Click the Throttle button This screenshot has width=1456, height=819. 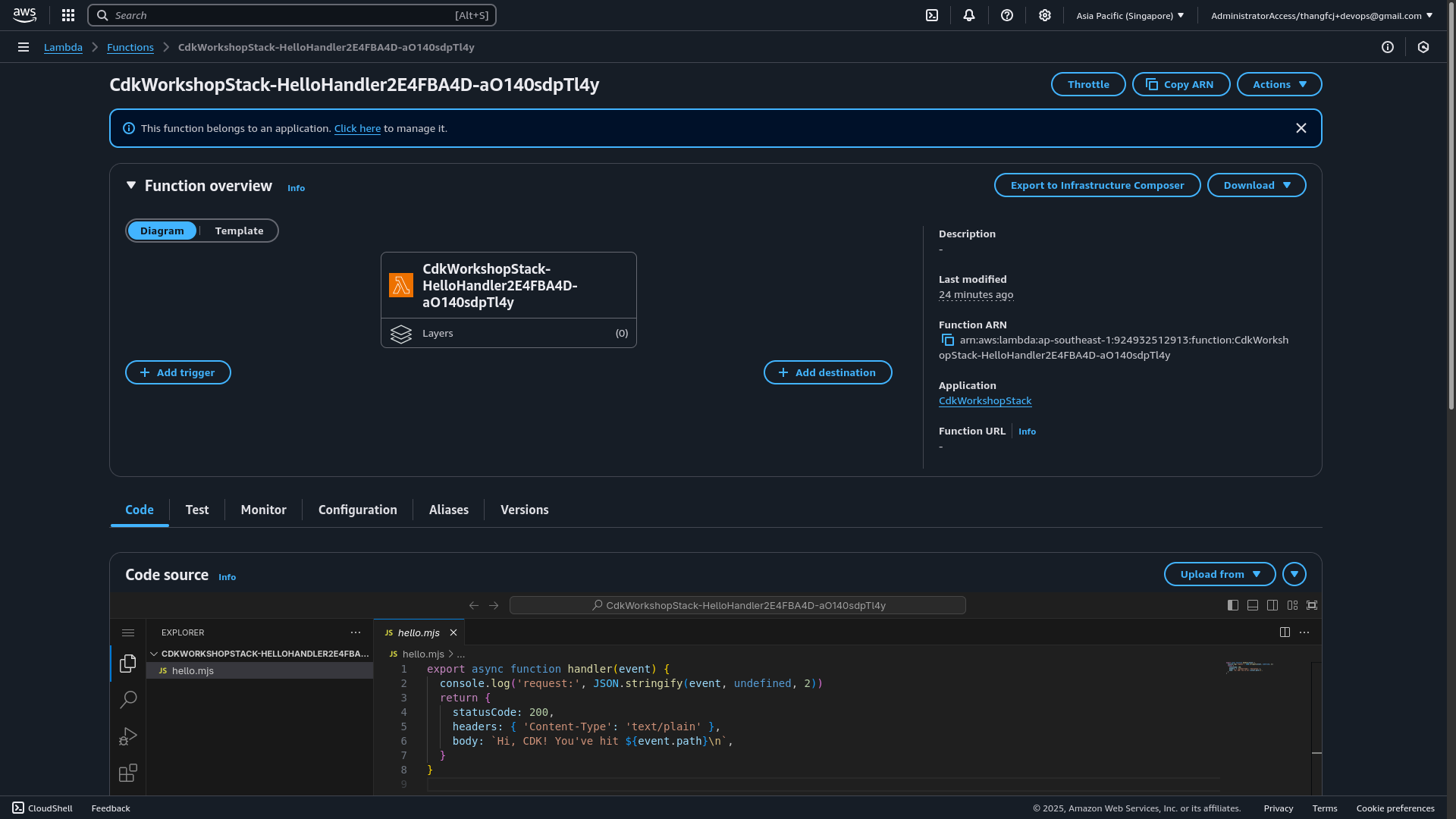[x=1088, y=84]
